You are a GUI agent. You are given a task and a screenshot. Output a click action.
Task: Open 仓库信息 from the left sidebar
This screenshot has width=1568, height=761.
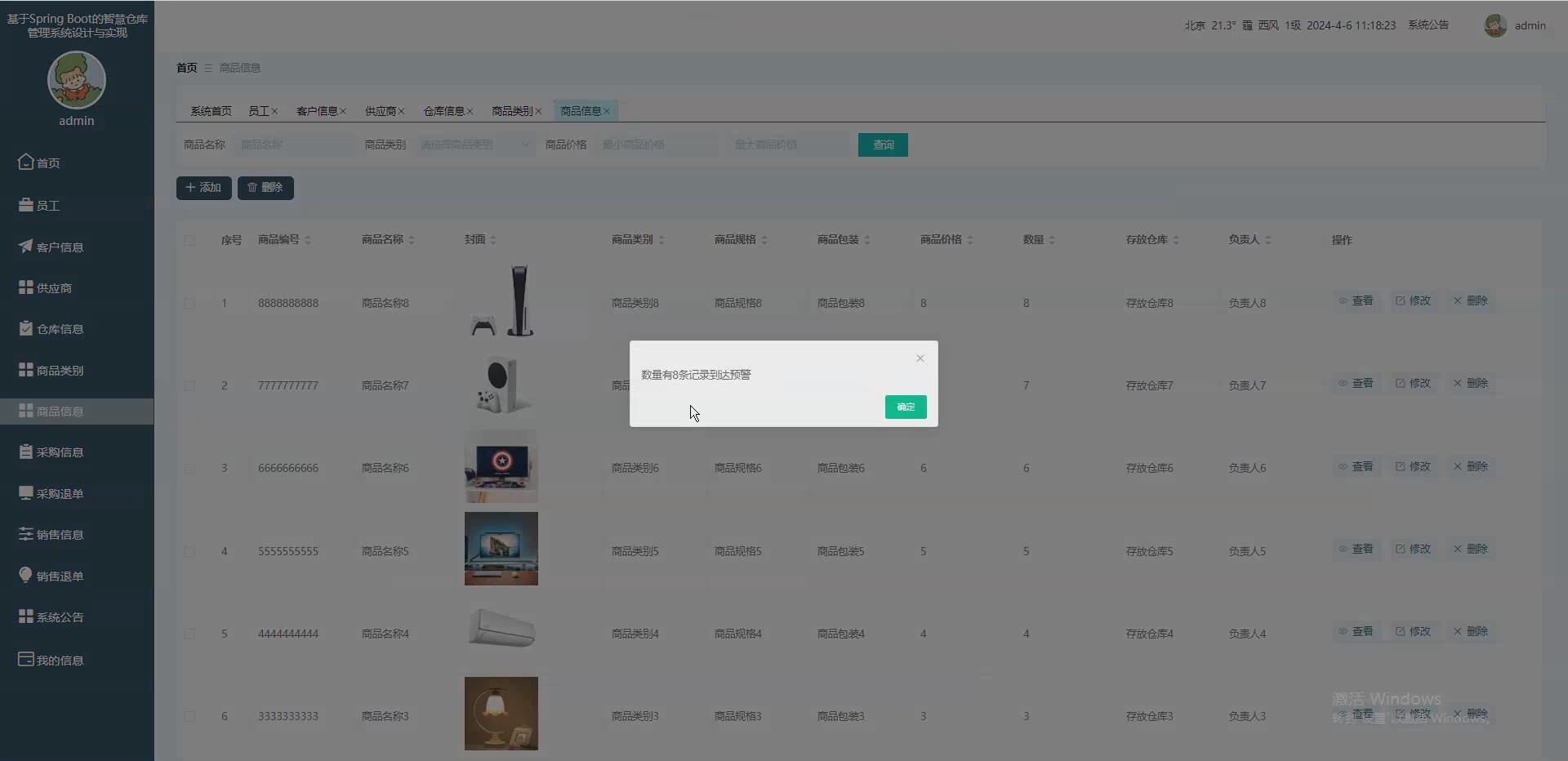[x=59, y=328]
